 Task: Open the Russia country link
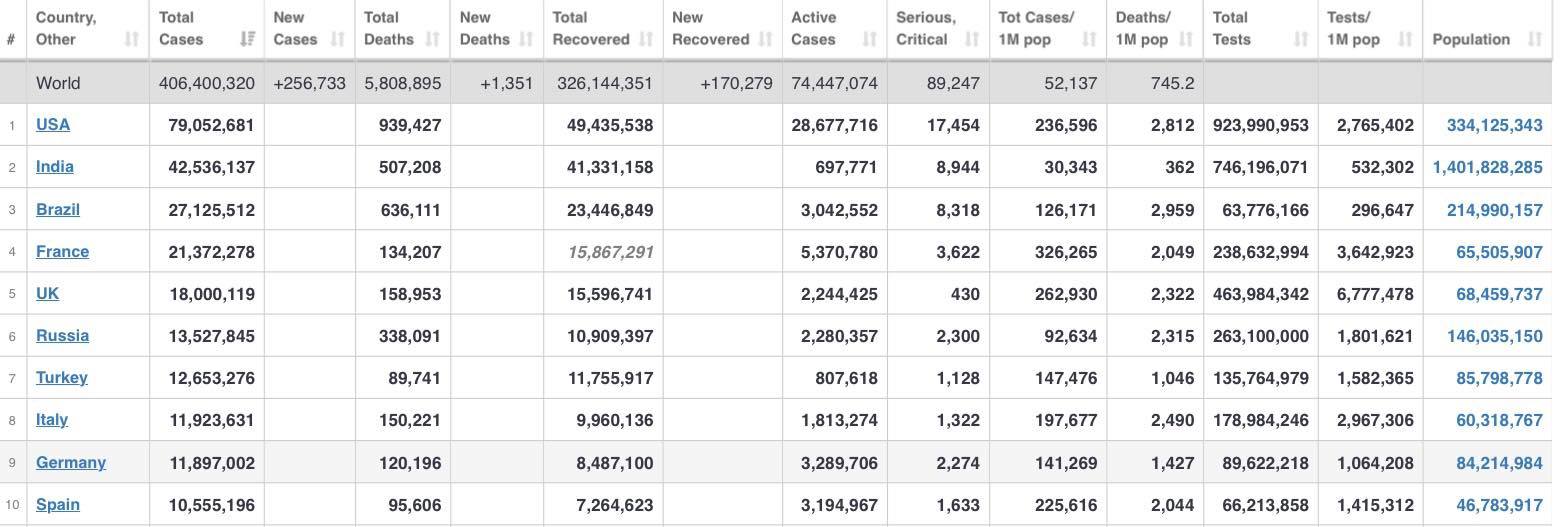click(62, 335)
